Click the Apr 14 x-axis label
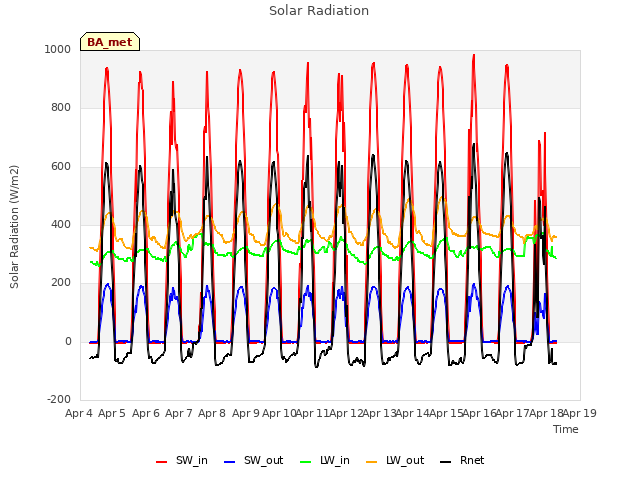Viewport: 640px width, 480px height. 412,413
